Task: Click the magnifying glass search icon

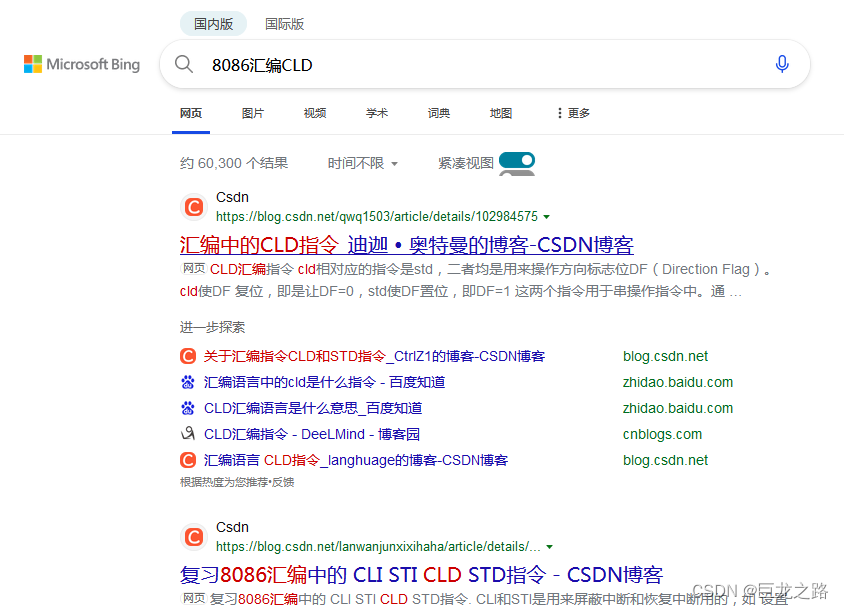Action: [184, 64]
